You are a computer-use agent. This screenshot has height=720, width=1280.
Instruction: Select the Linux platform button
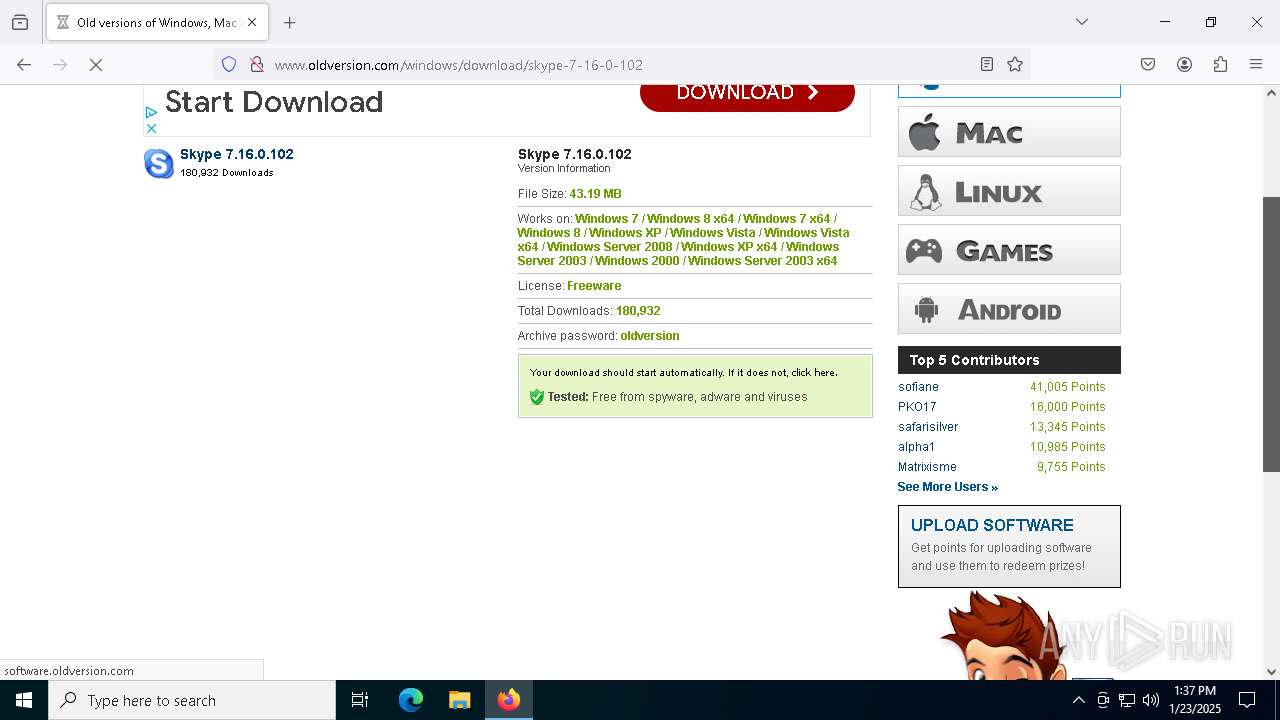click(x=1009, y=191)
